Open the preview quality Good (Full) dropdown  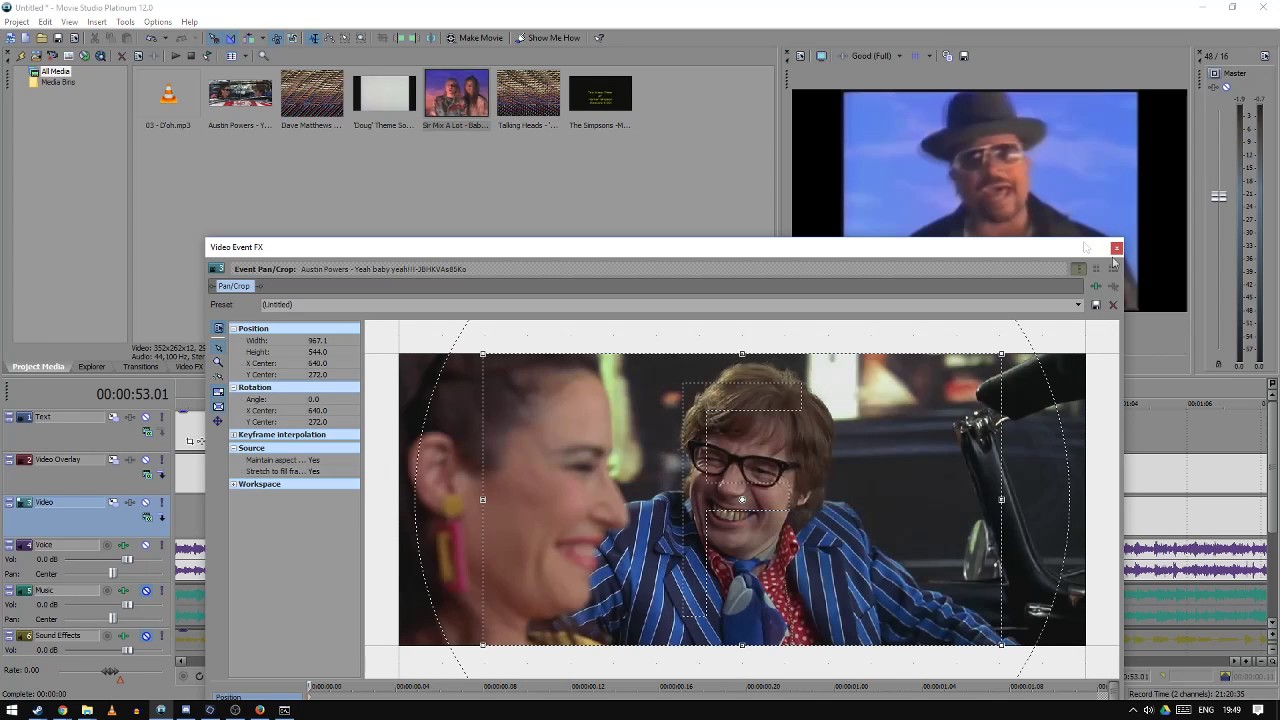click(877, 56)
